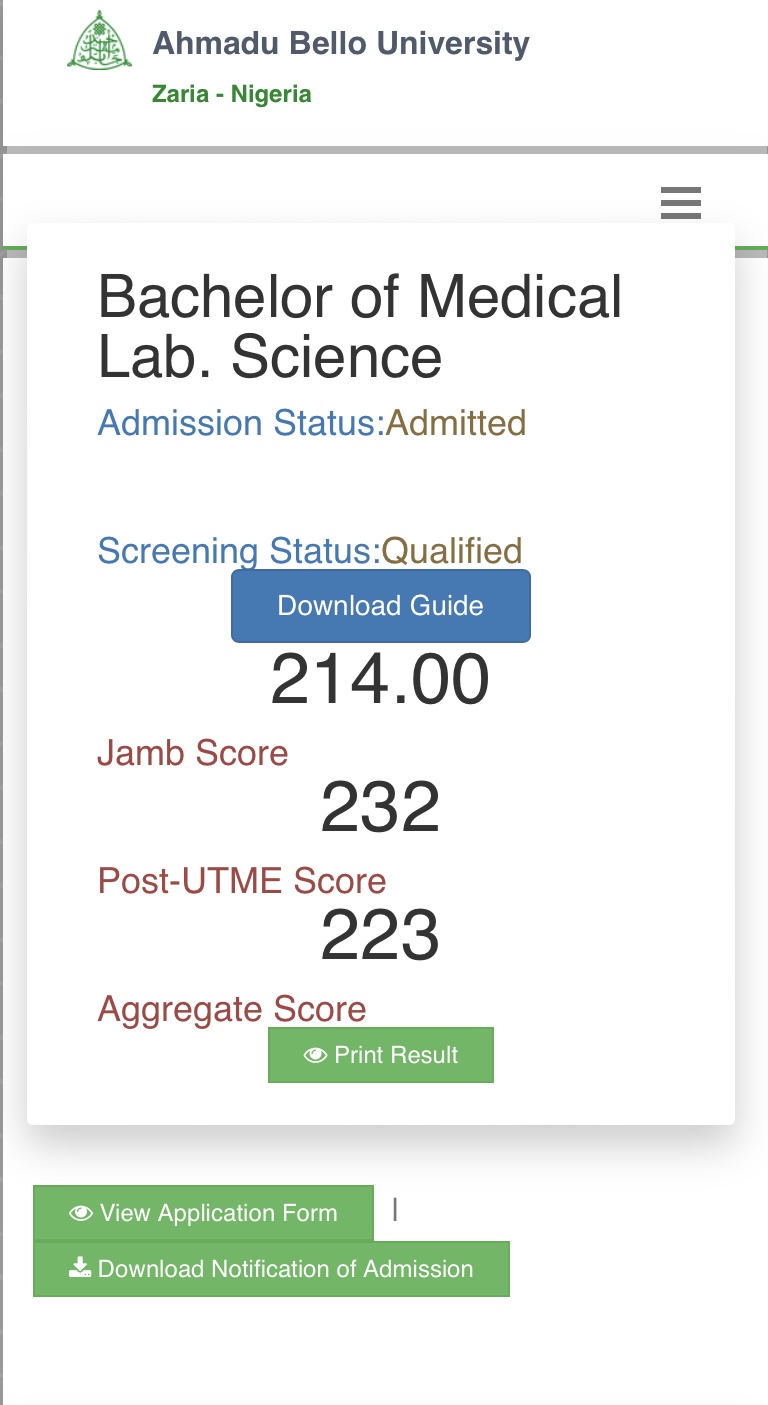Click the 223 score number
768x1405 pixels.
[x=380, y=936]
